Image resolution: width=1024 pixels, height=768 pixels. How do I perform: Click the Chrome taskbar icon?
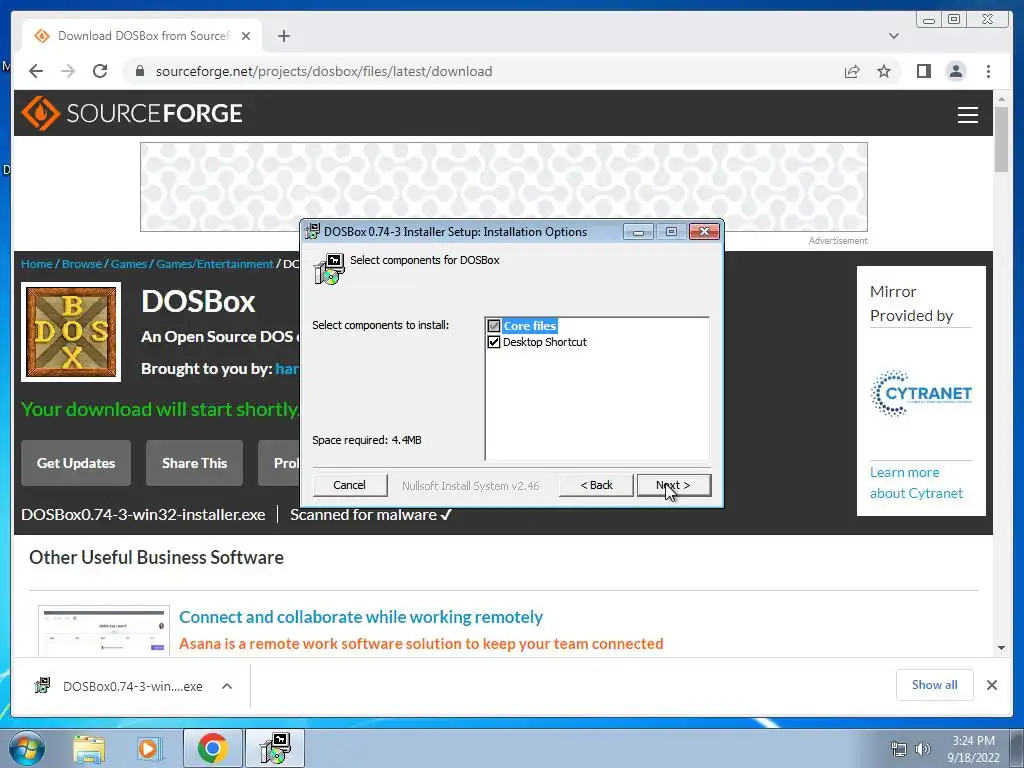coord(213,748)
